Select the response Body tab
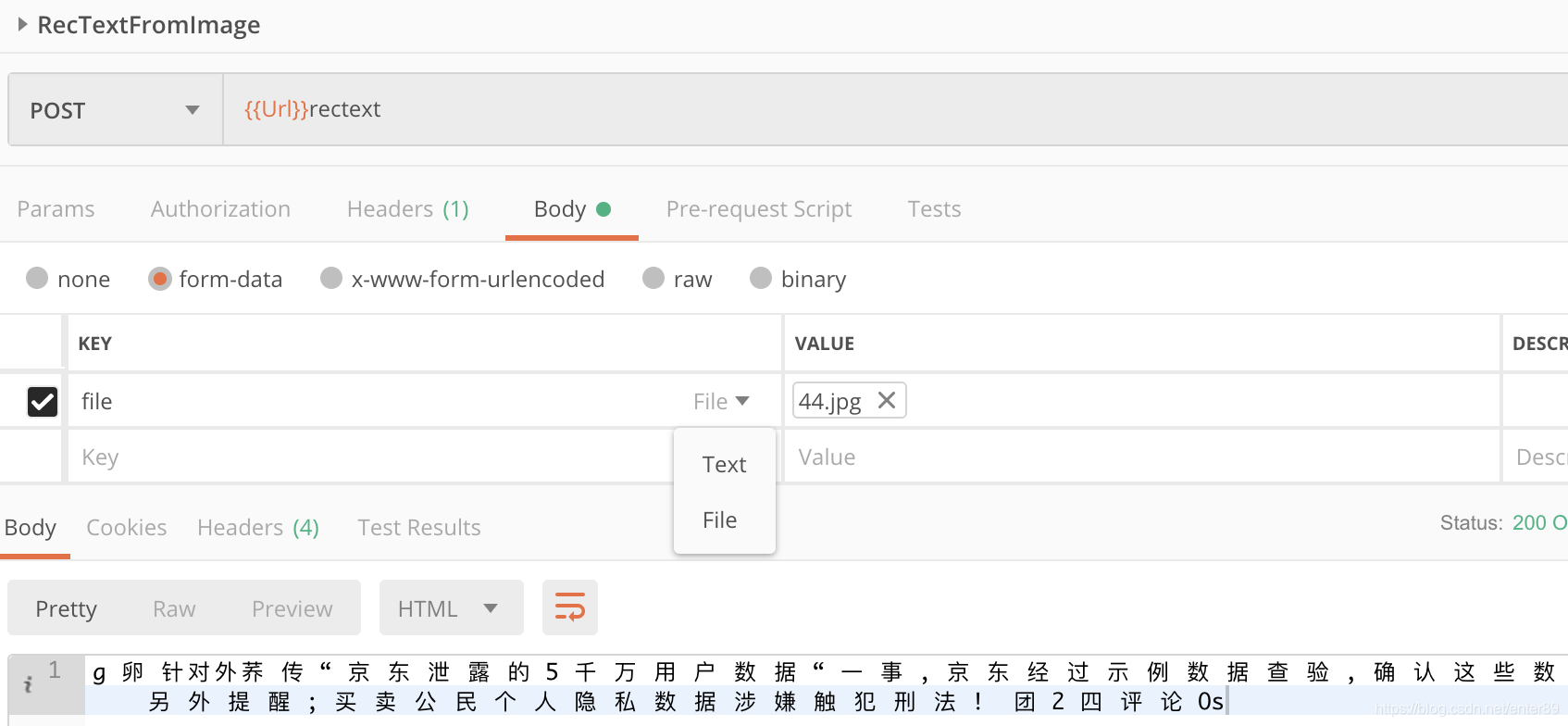The width and height of the screenshot is (1568, 726). tap(31, 528)
